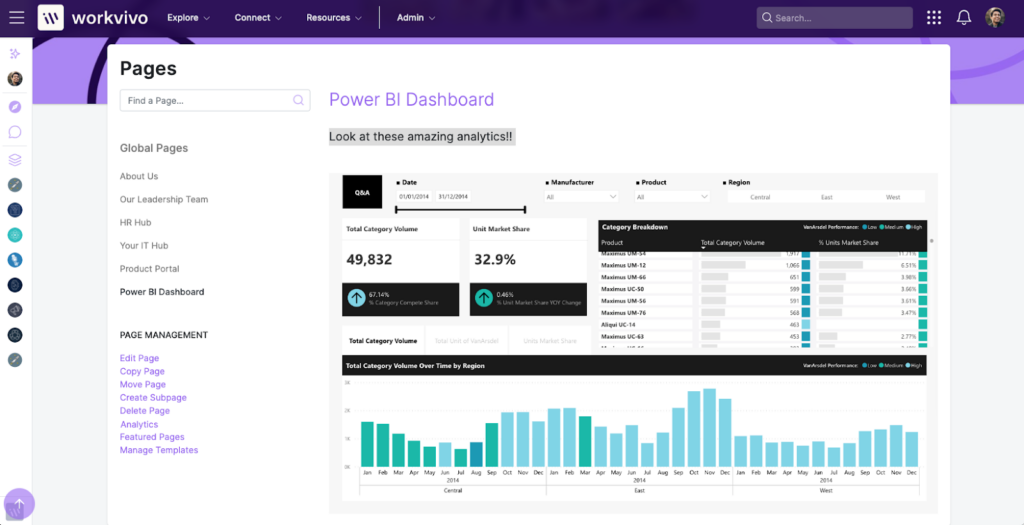Click the 32.9% Unit Market Share value

[x=494, y=260]
